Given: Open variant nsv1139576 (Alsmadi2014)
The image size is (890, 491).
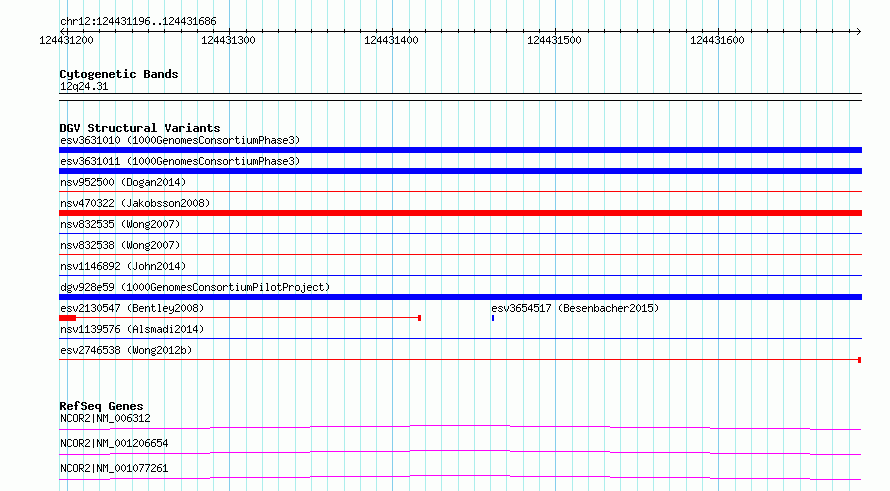Looking at the screenshot, I should [132, 329].
